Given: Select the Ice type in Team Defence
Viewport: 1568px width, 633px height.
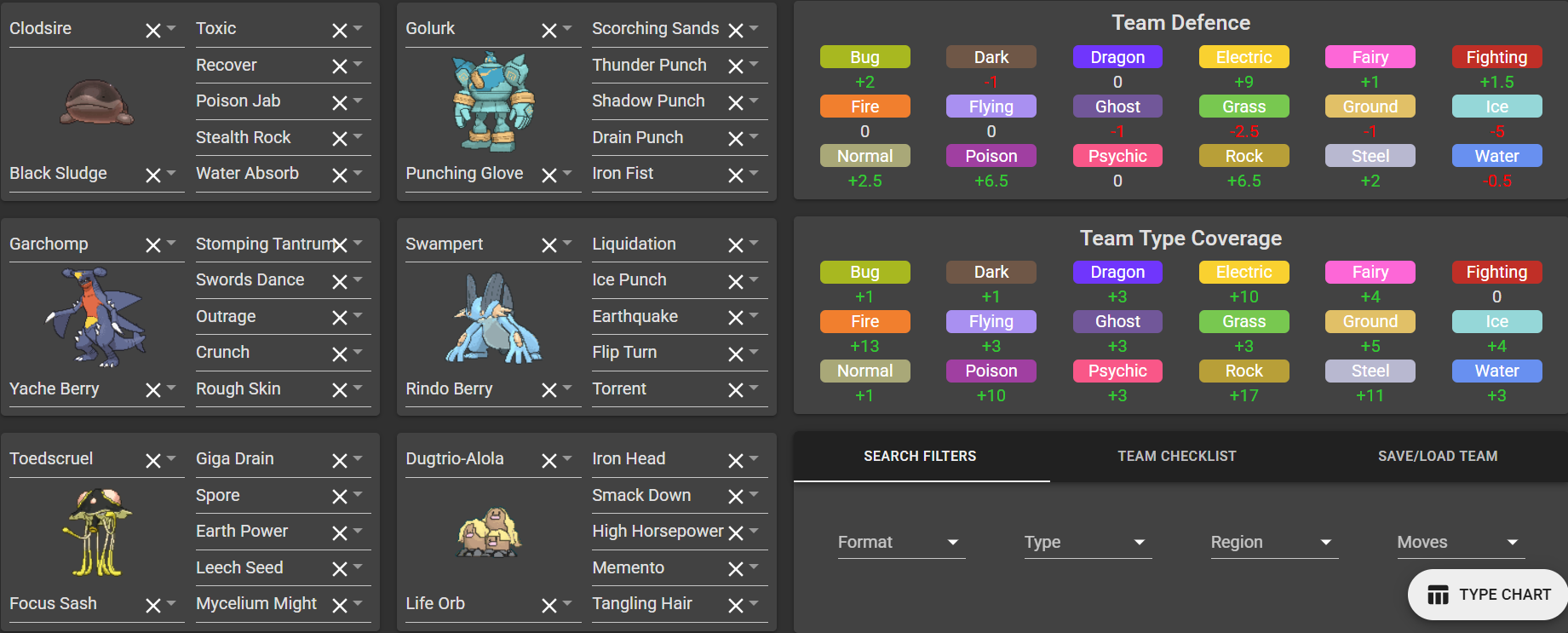Looking at the screenshot, I should click(1496, 106).
